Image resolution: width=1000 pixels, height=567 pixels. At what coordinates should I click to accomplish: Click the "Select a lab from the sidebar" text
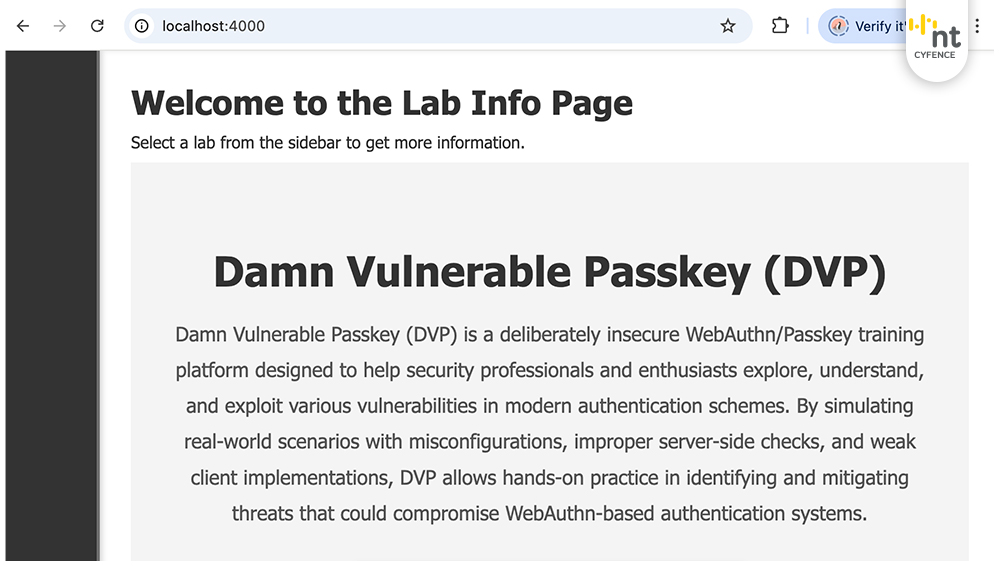tap(327, 143)
